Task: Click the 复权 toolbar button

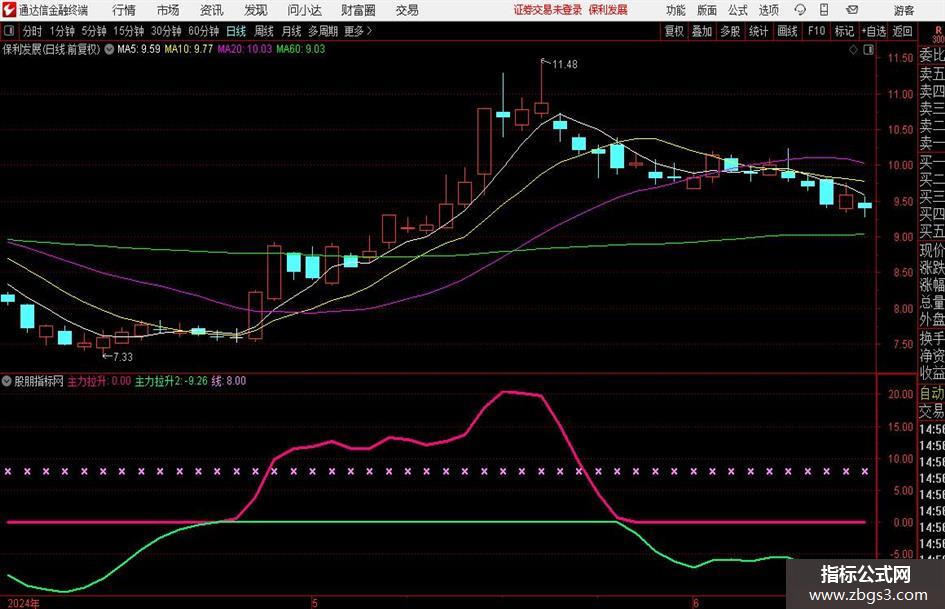Action: click(674, 31)
